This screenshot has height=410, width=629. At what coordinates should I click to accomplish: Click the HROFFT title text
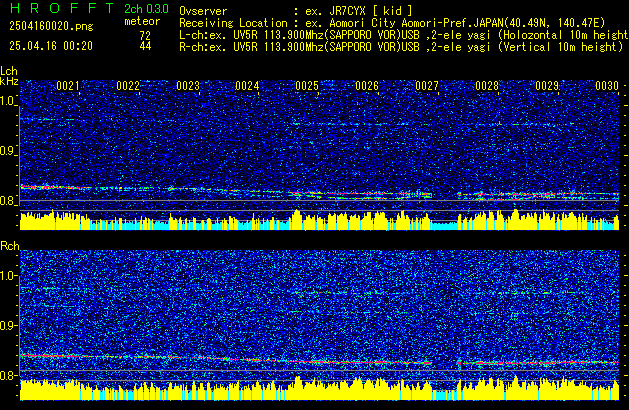[x=62, y=8]
